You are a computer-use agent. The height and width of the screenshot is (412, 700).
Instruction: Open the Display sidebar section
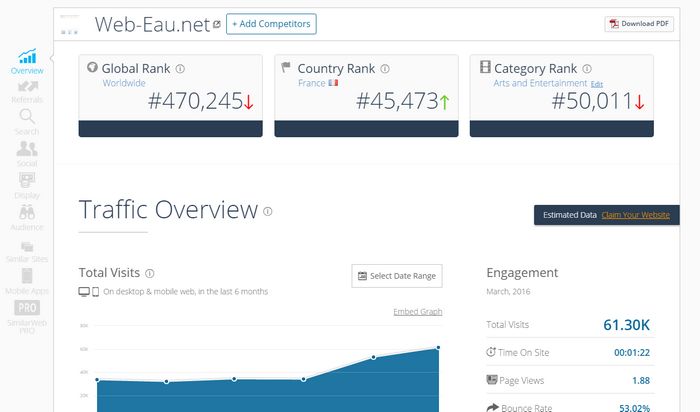tap(27, 186)
